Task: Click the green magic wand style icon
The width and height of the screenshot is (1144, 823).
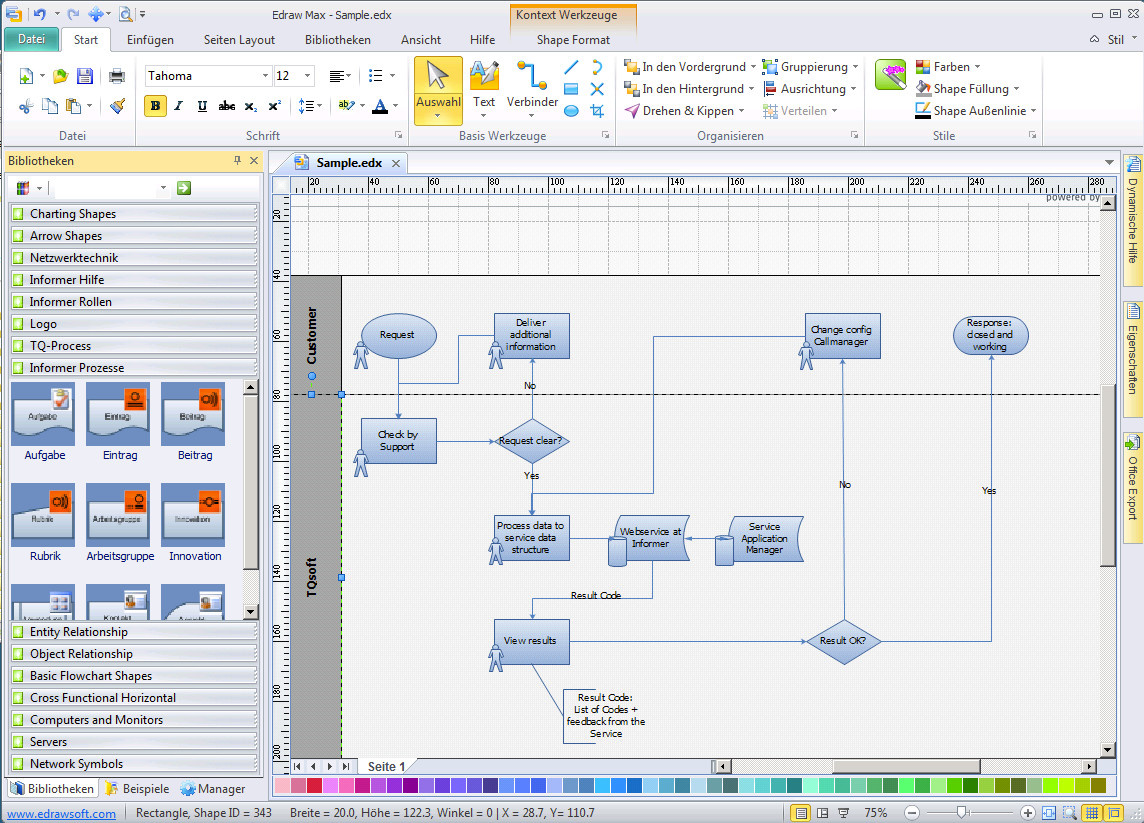Action: [890, 75]
